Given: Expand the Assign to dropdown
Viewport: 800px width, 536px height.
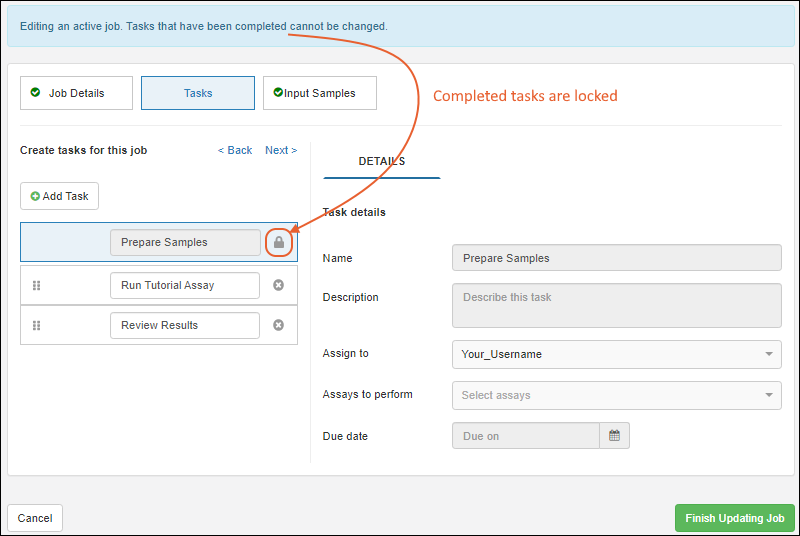Looking at the screenshot, I should (x=769, y=354).
